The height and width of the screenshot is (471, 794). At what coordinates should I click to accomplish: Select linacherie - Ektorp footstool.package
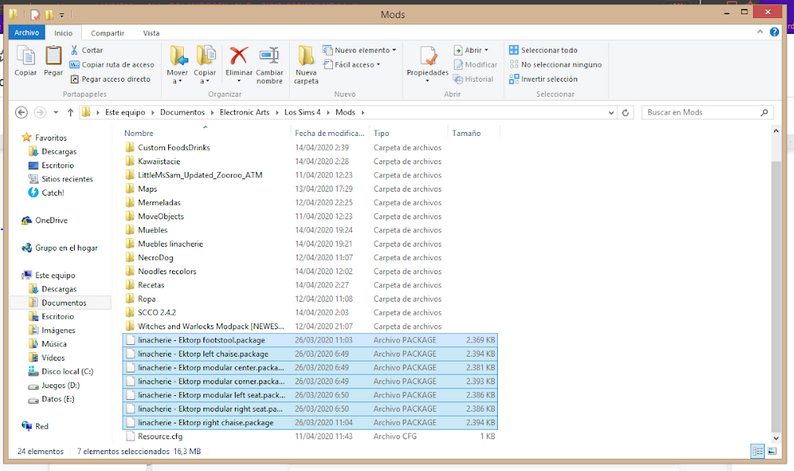[x=310, y=340]
